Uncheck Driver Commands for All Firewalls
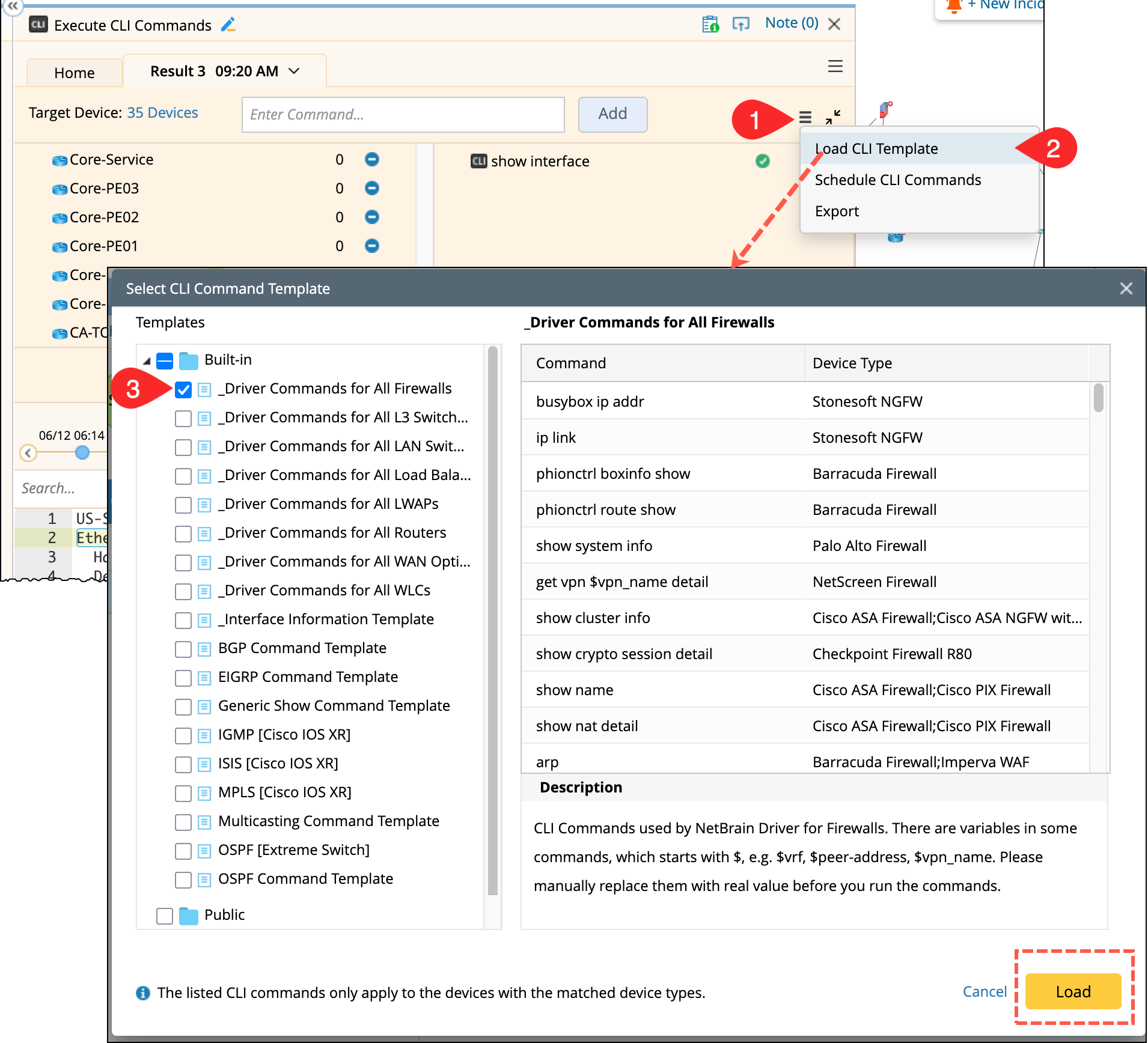 [183, 389]
